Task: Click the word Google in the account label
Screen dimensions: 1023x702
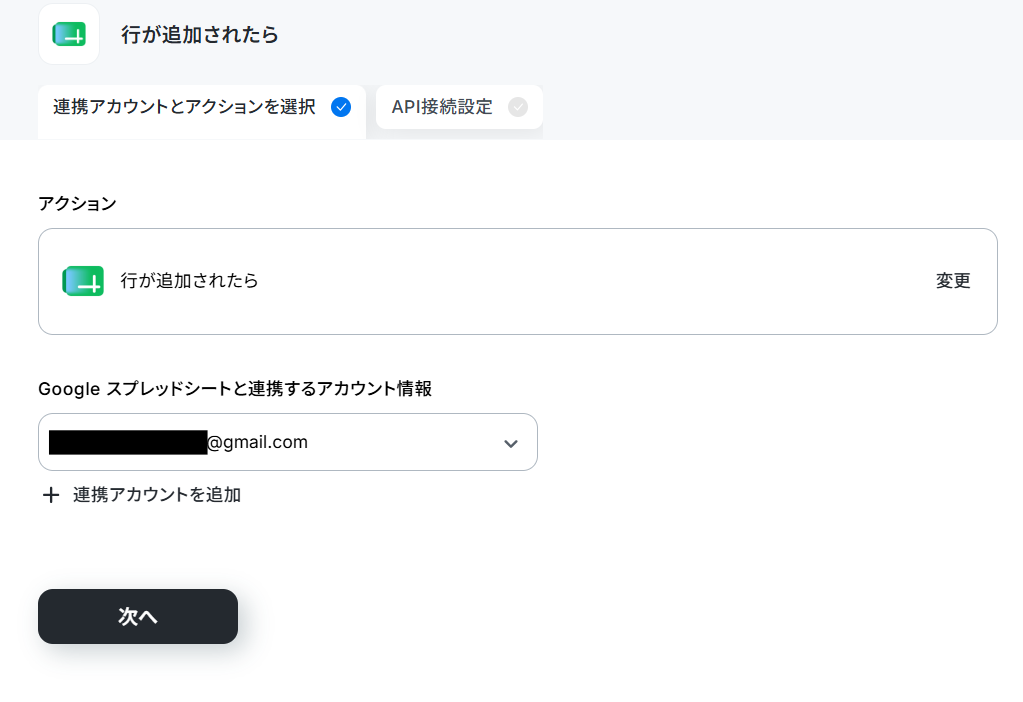Action: (x=69, y=389)
